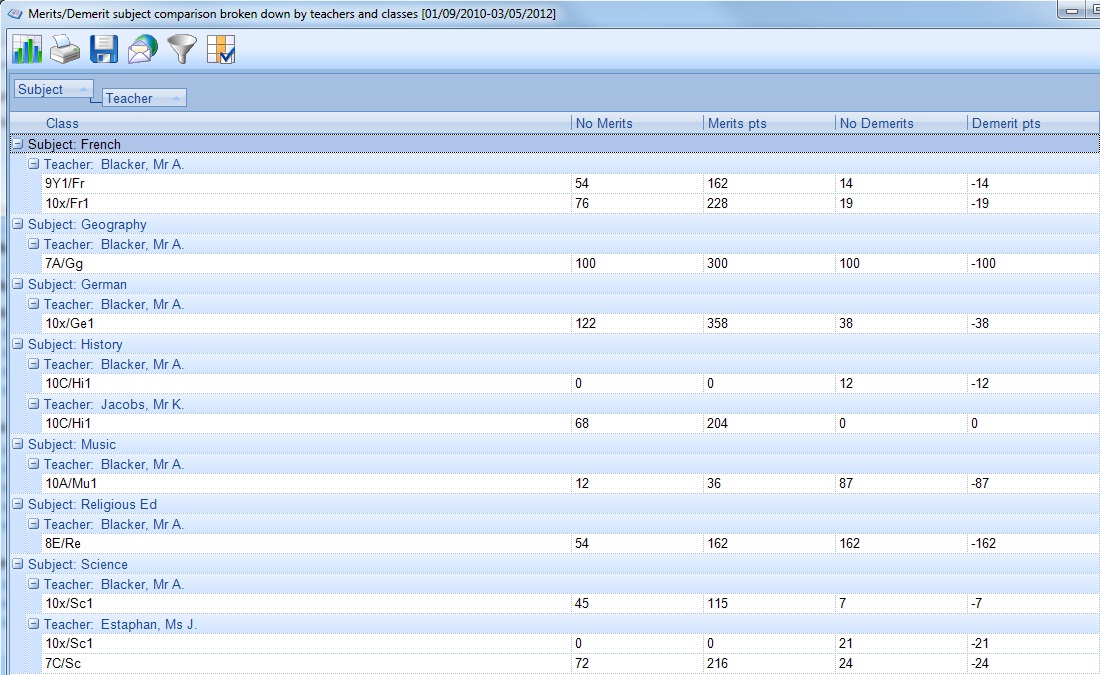Select 10x/Sc1 under Estaphan, Ms J.

click(x=570, y=643)
